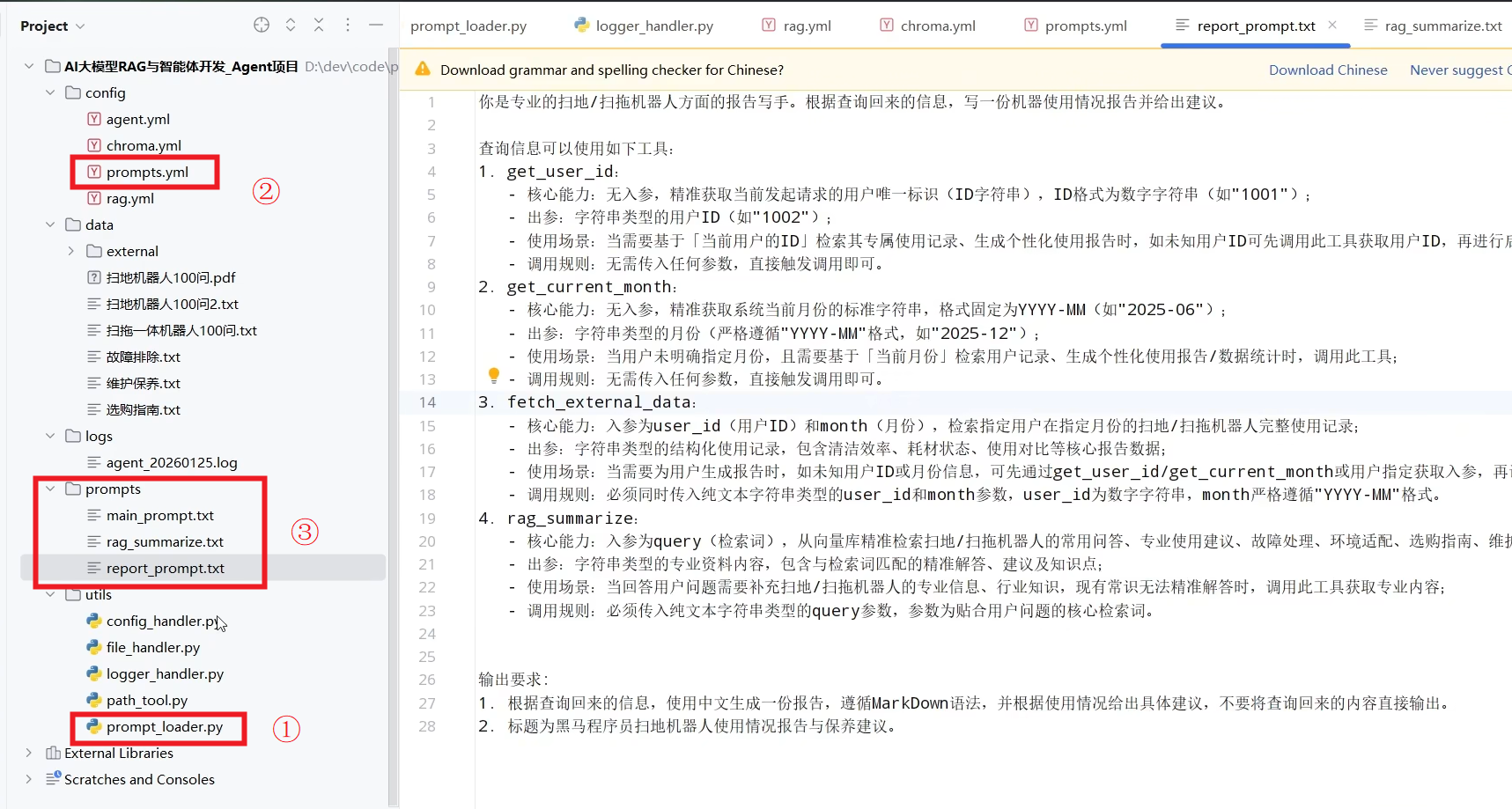Screen dimensions: 1512x809
Task: Click line number 14 in the gutter
Action: tap(427, 402)
